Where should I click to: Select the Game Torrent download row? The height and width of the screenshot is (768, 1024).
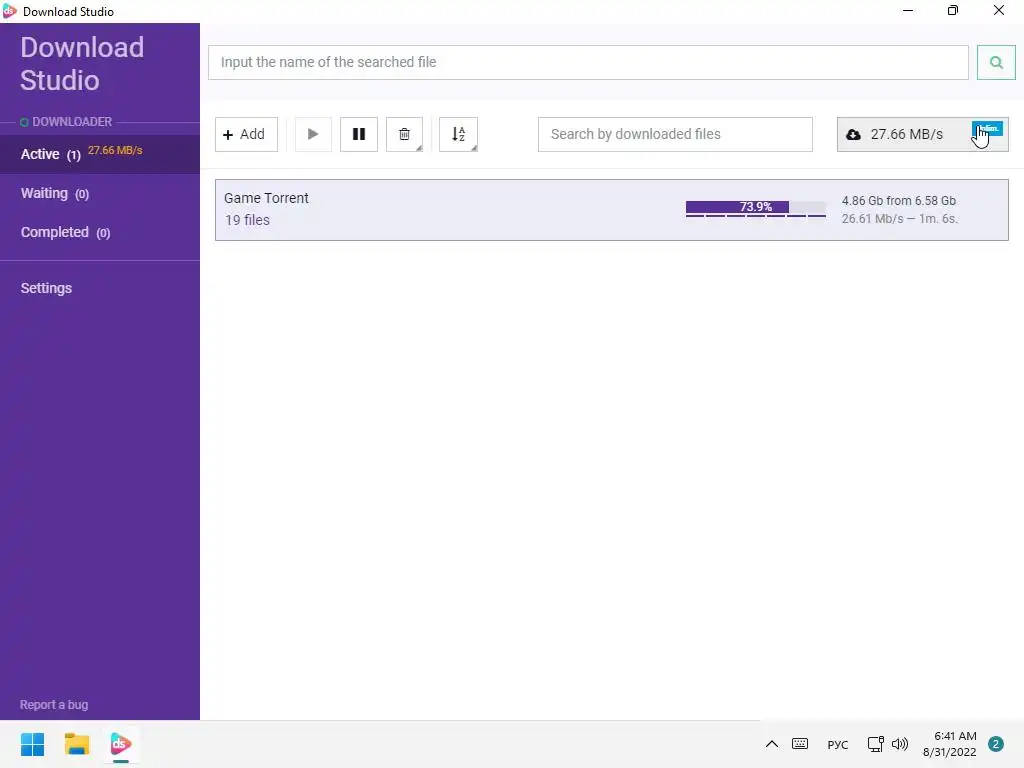(611, 210)
